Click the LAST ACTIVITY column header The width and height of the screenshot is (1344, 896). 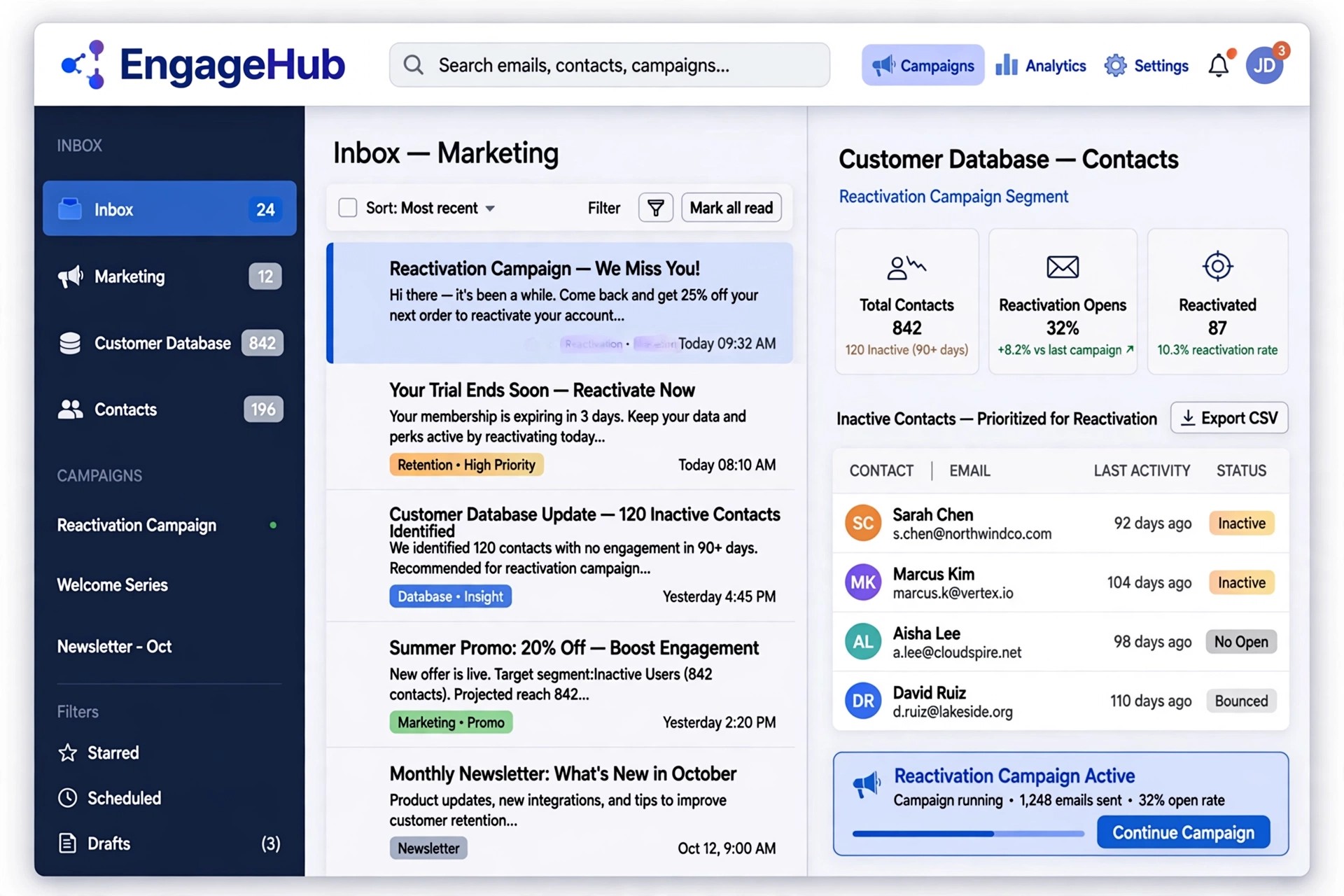click(x=1142, y=470)
